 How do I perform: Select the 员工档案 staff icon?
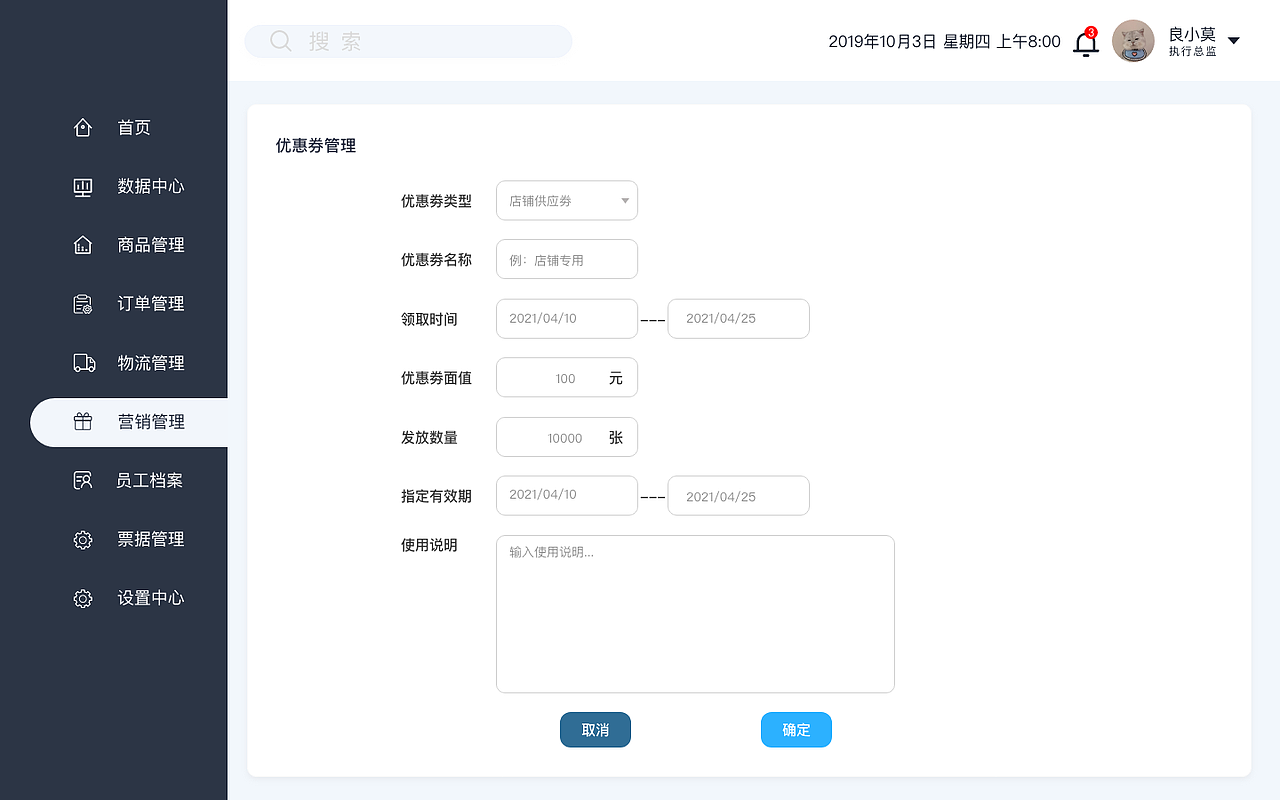pos(83,480)
